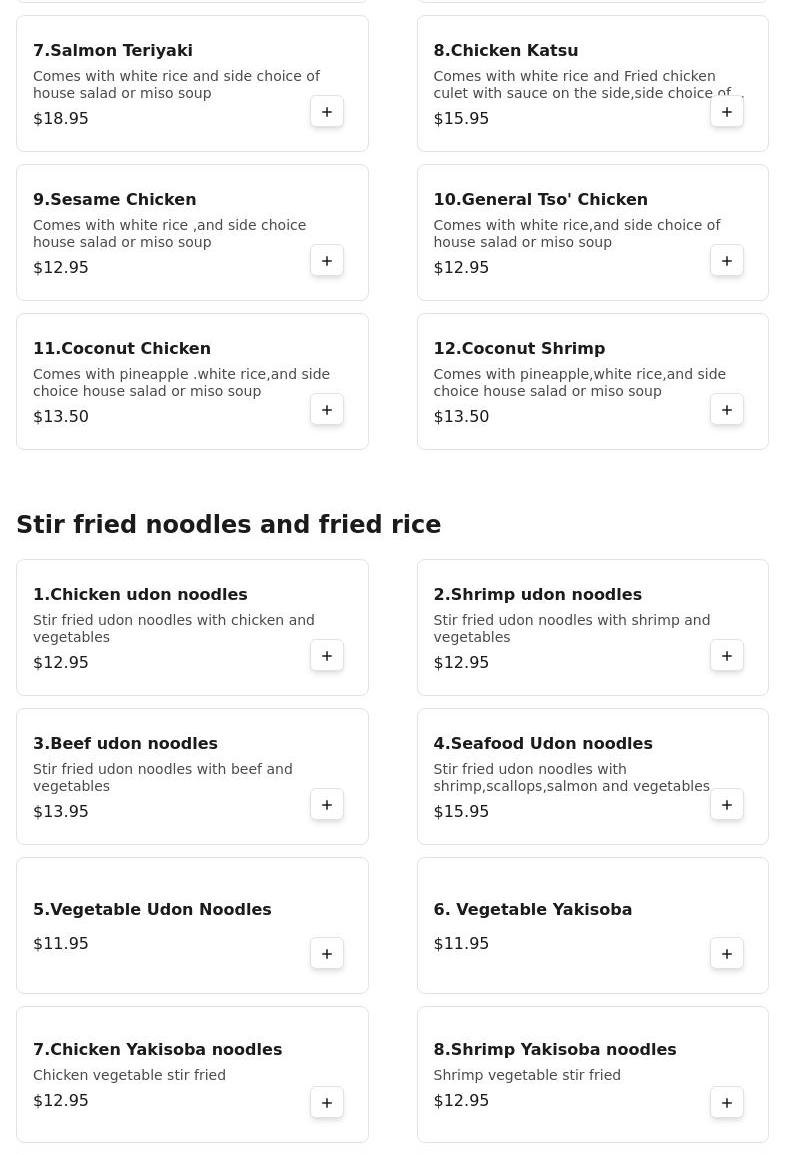
Task: Click plus button for Vegetable Yakisoba
Action: 727,954
